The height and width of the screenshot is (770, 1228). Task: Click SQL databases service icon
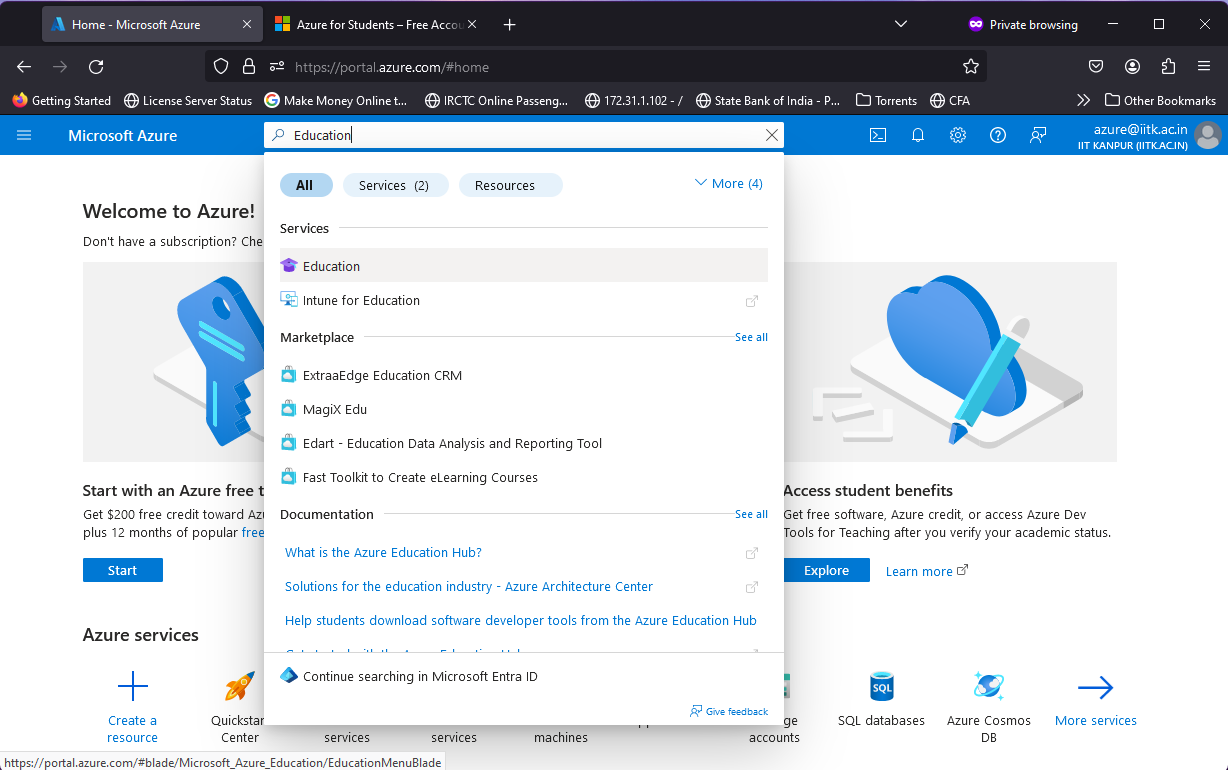(x=881, y=687)
